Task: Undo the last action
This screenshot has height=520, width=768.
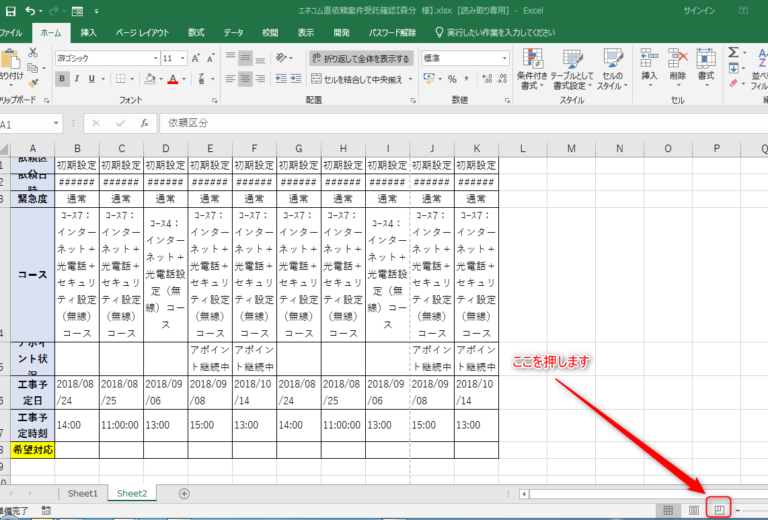Action: 30,11
